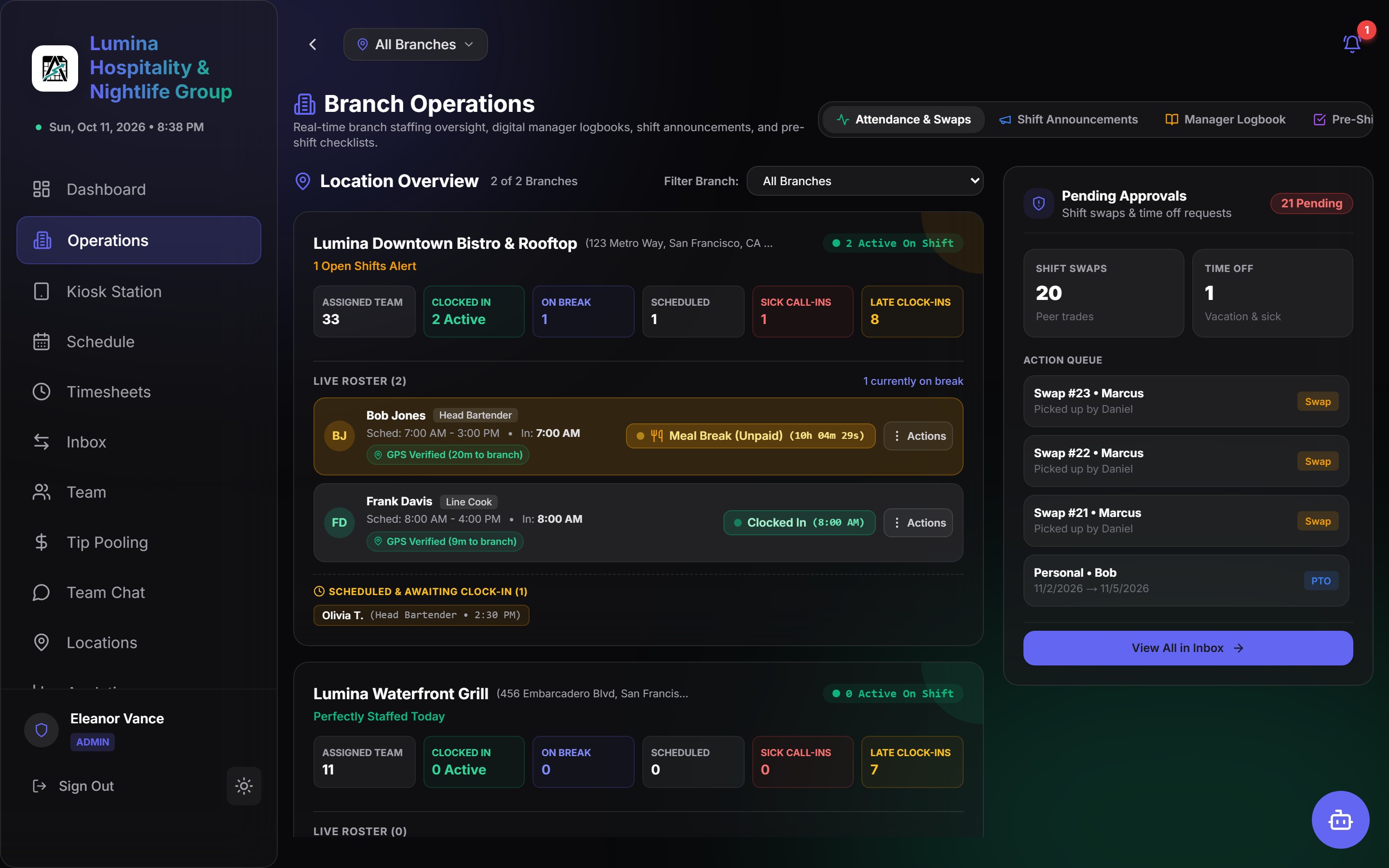Open Actions menu for Bob Jones
Viewport: 1389px width, 868px height.
point(918,436)
